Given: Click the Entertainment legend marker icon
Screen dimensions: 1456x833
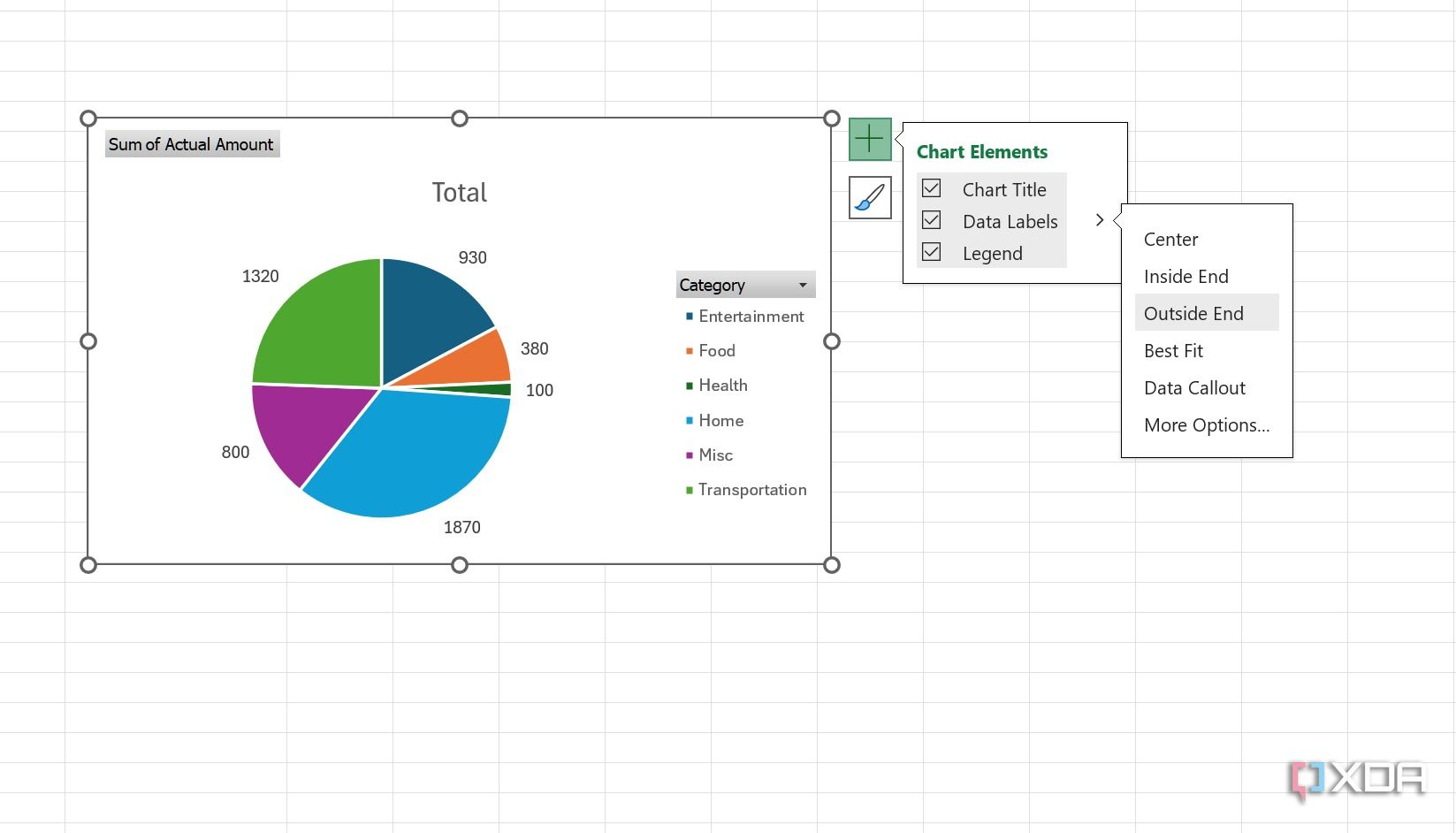Looking at the screenshot, I should point(689,316).
